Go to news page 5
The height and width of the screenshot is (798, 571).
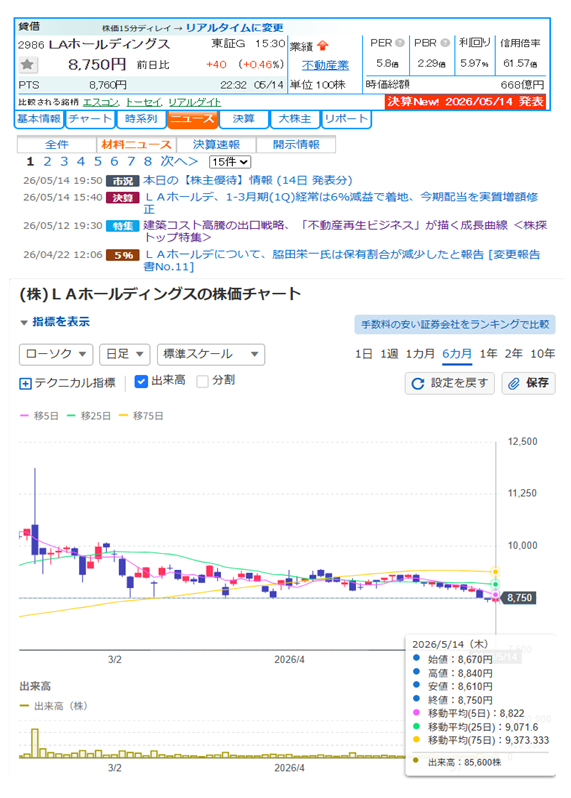coord(98,162)
